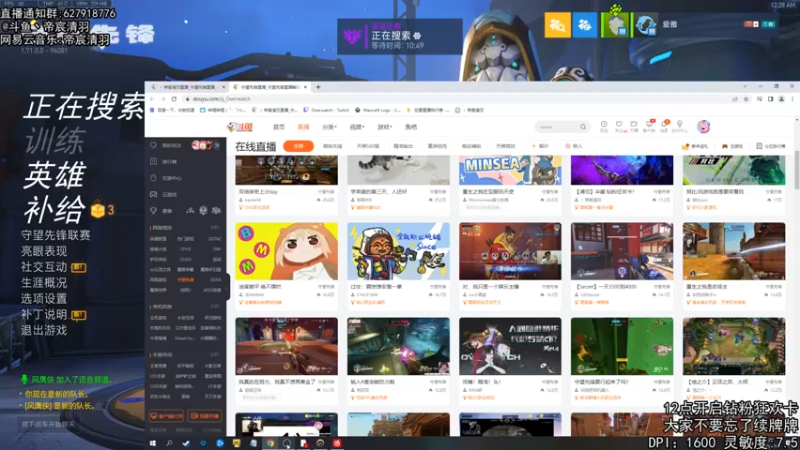Open 分区排行榜 link at right of filters
The height and width of the screenshot is (450, 800).
pos(771,146)
